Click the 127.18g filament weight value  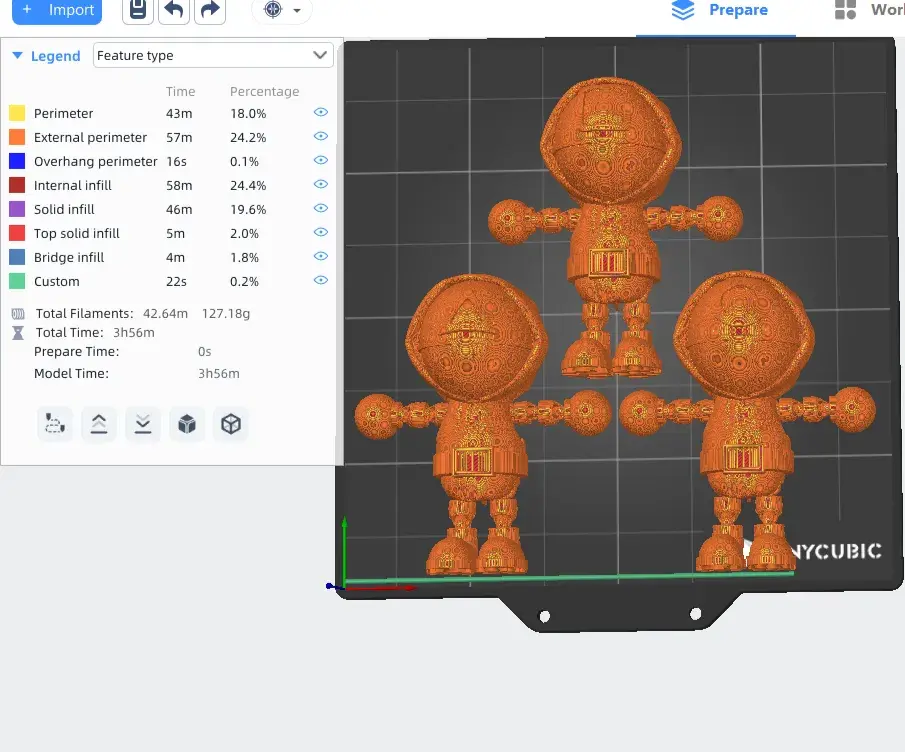pos(226,313)
